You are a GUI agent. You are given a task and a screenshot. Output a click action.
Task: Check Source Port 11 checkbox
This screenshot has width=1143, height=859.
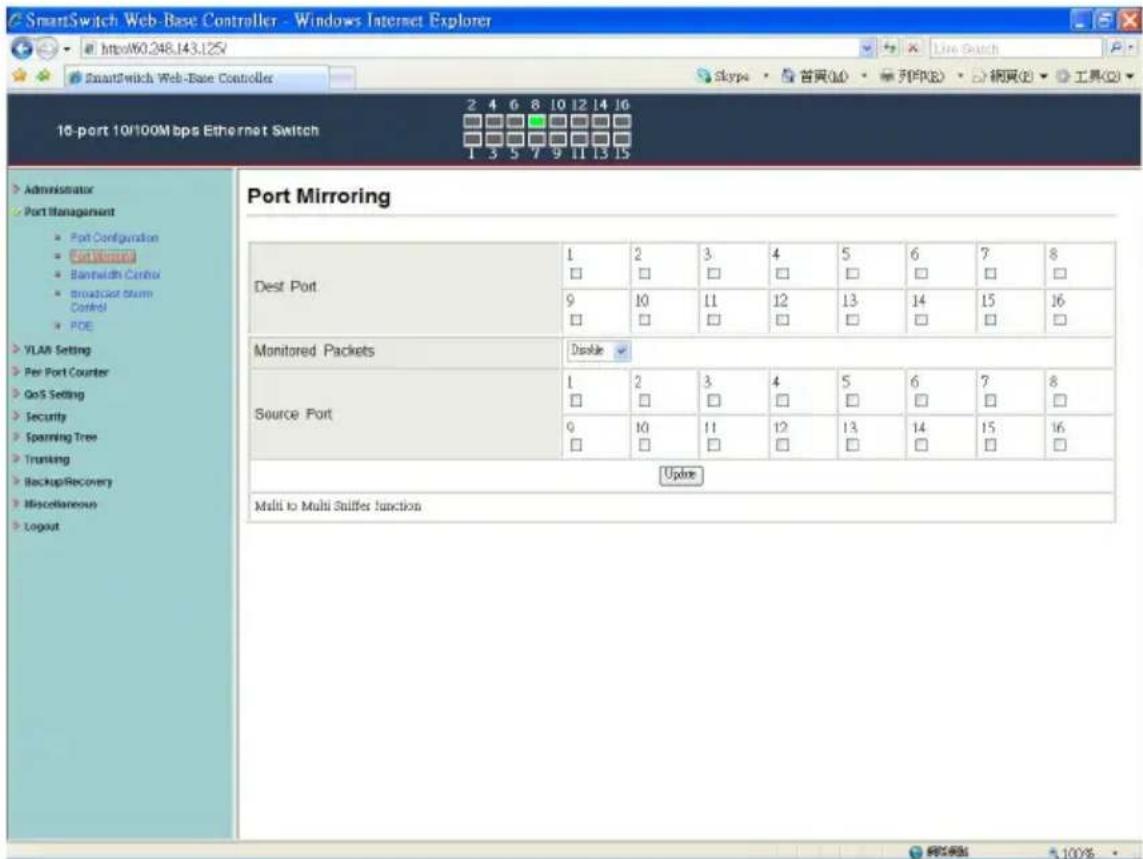tap(714, 445)
